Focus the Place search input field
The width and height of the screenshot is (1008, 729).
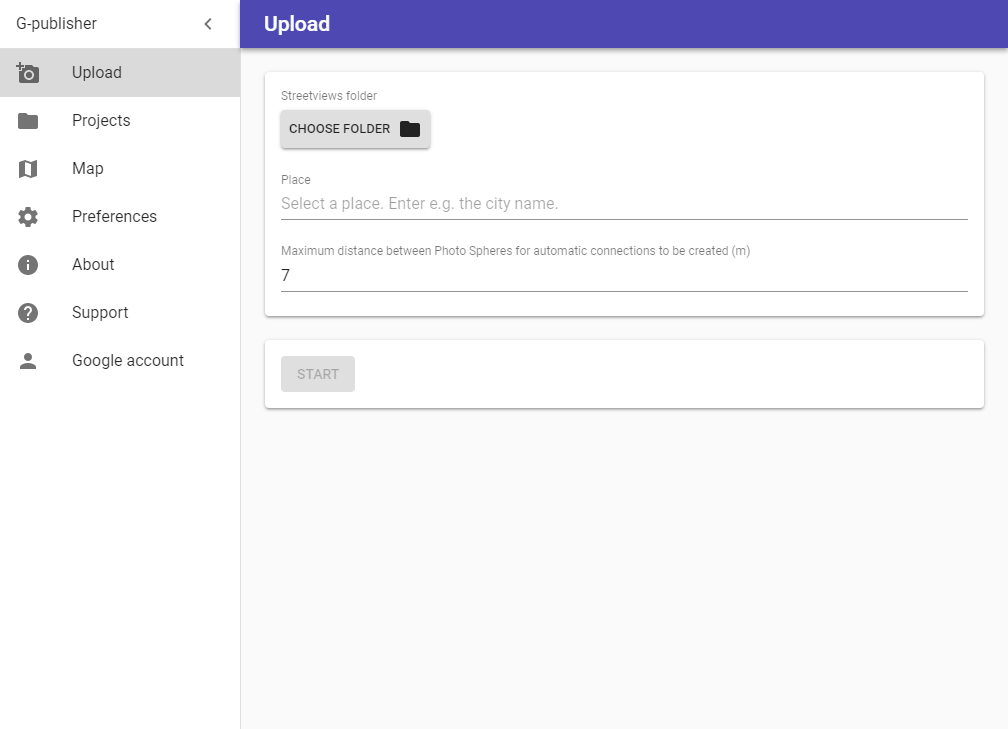coord(624,204)
